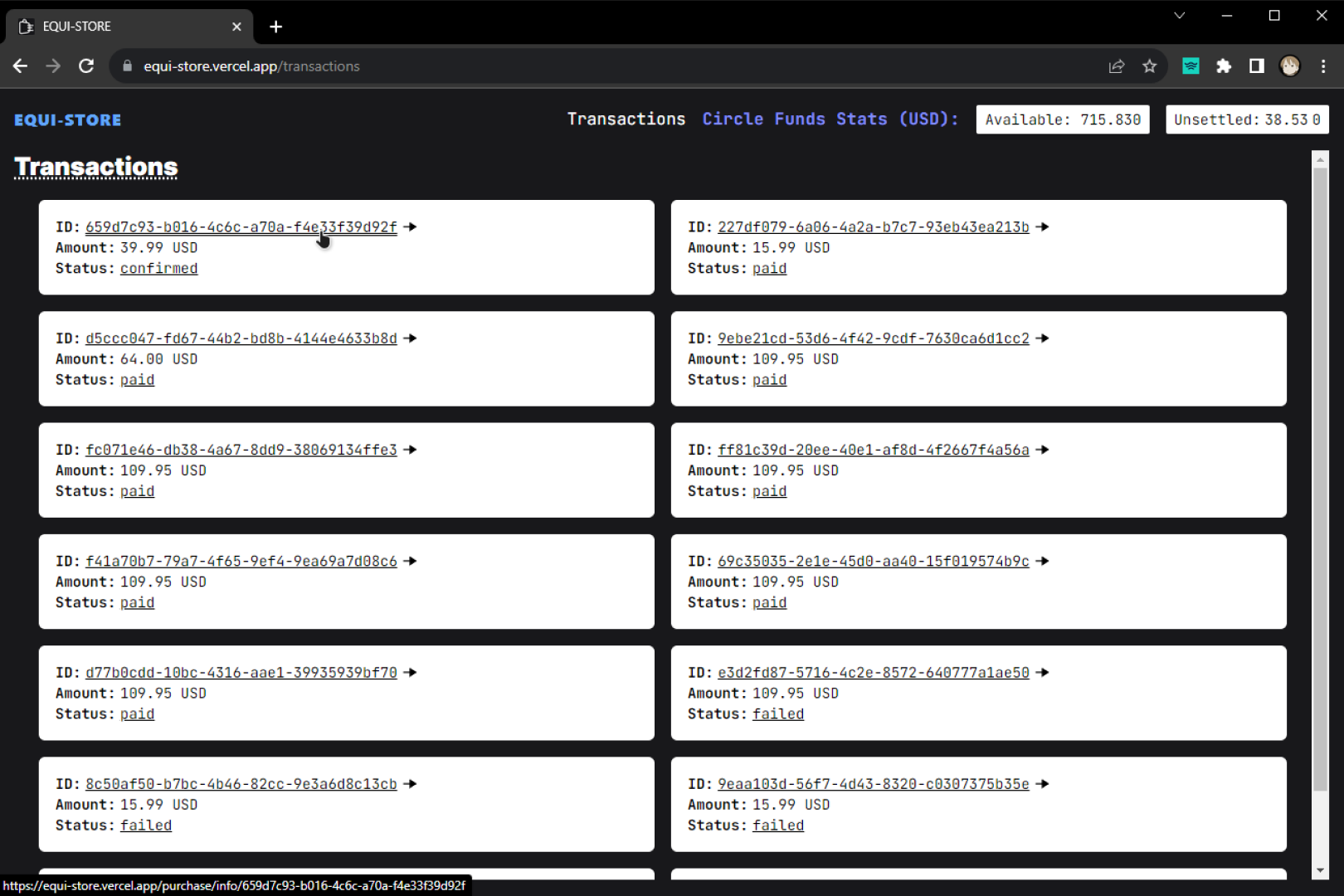
Task: Click arrow next to ID d77b0cdd
Action: (x=410, y=672)
